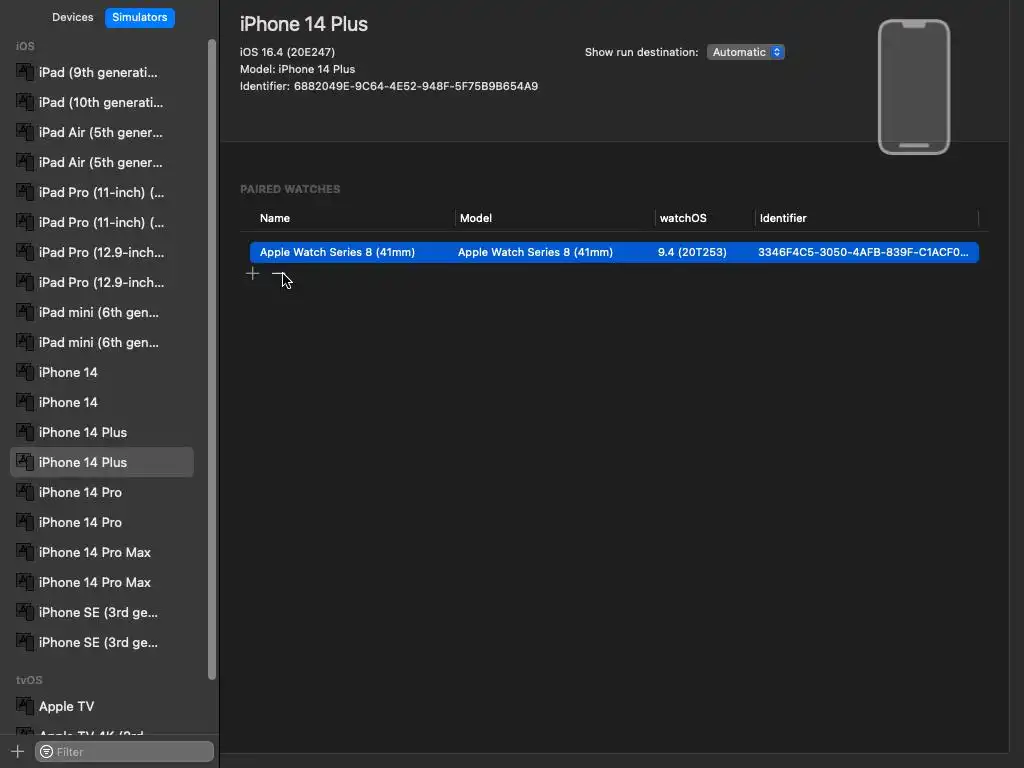Click the tvOS section header
1024x768 pixels.
click(x=29, y=680)
